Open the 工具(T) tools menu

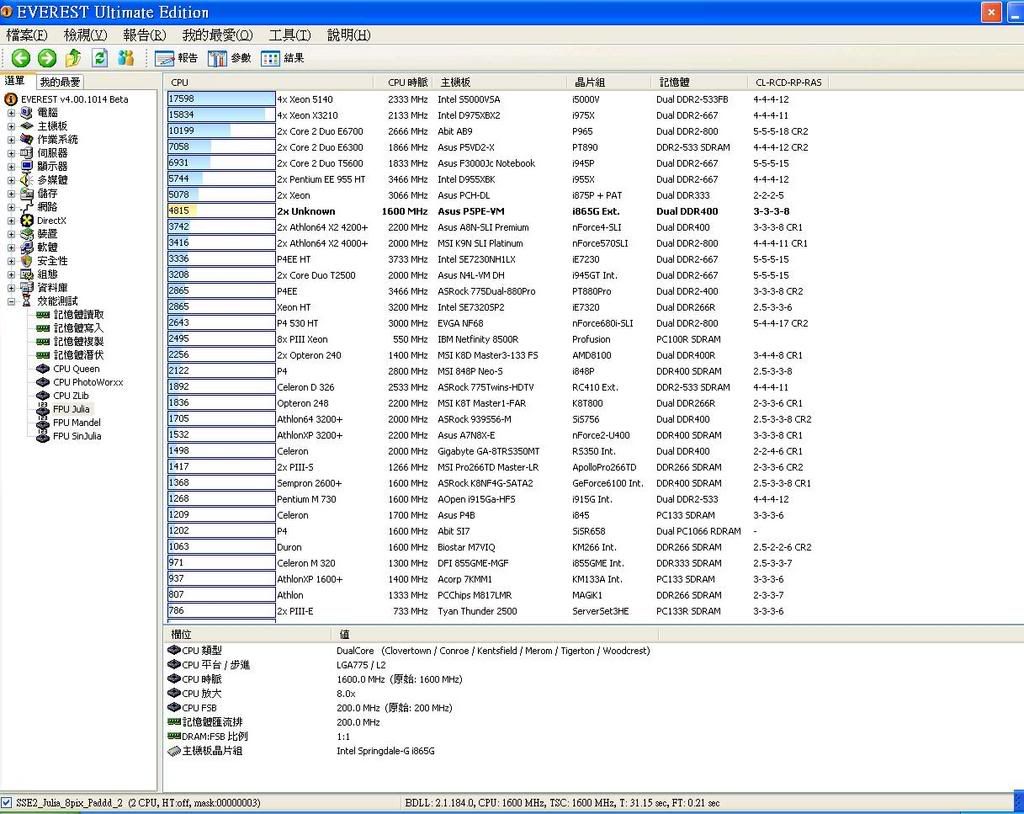coord(290,35)
